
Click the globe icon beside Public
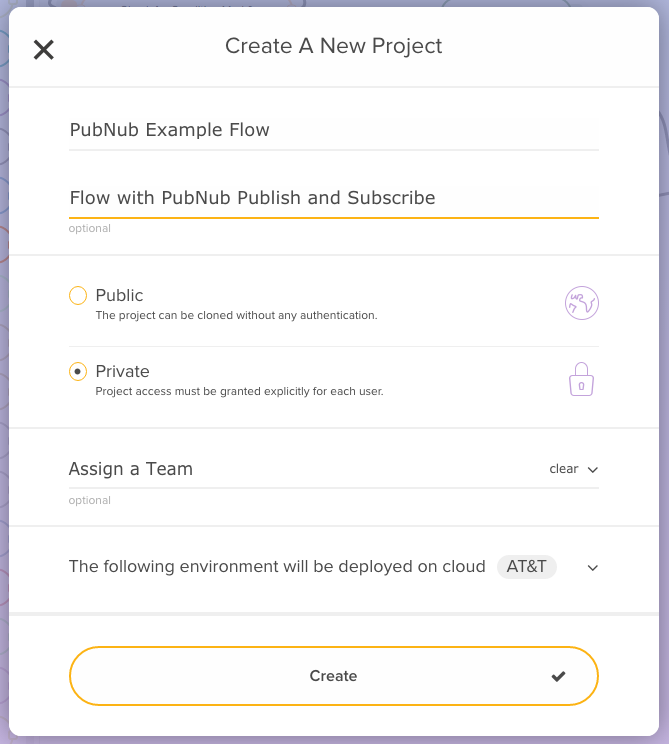click(581, 302)
